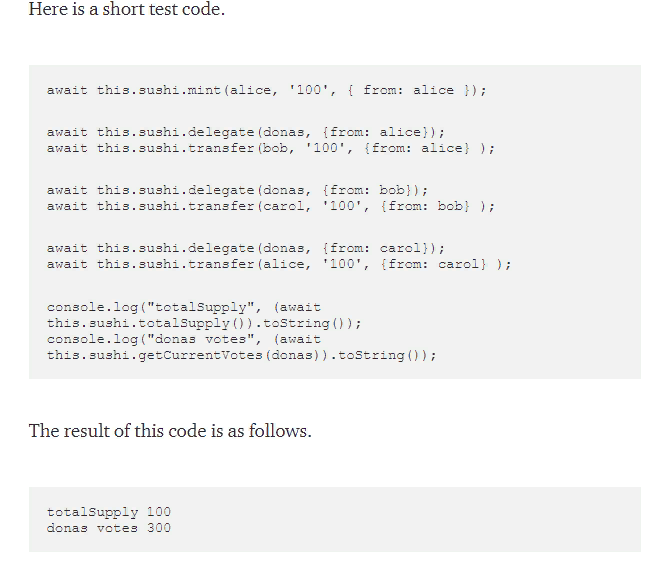
Task: Click the "donas votes 300" output line
Action: [x=108, y=528]
